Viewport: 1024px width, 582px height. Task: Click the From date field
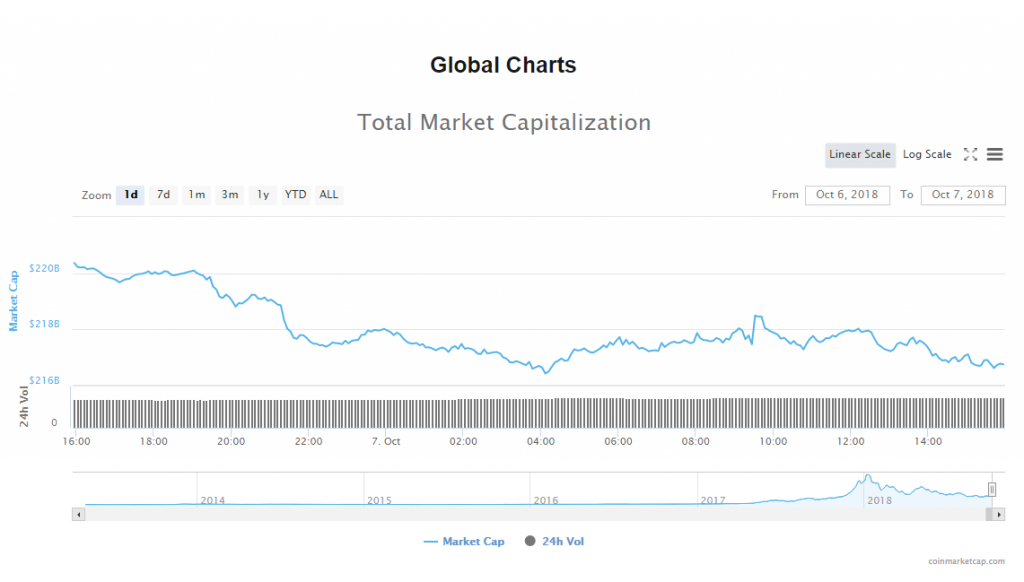pos(846,195)
